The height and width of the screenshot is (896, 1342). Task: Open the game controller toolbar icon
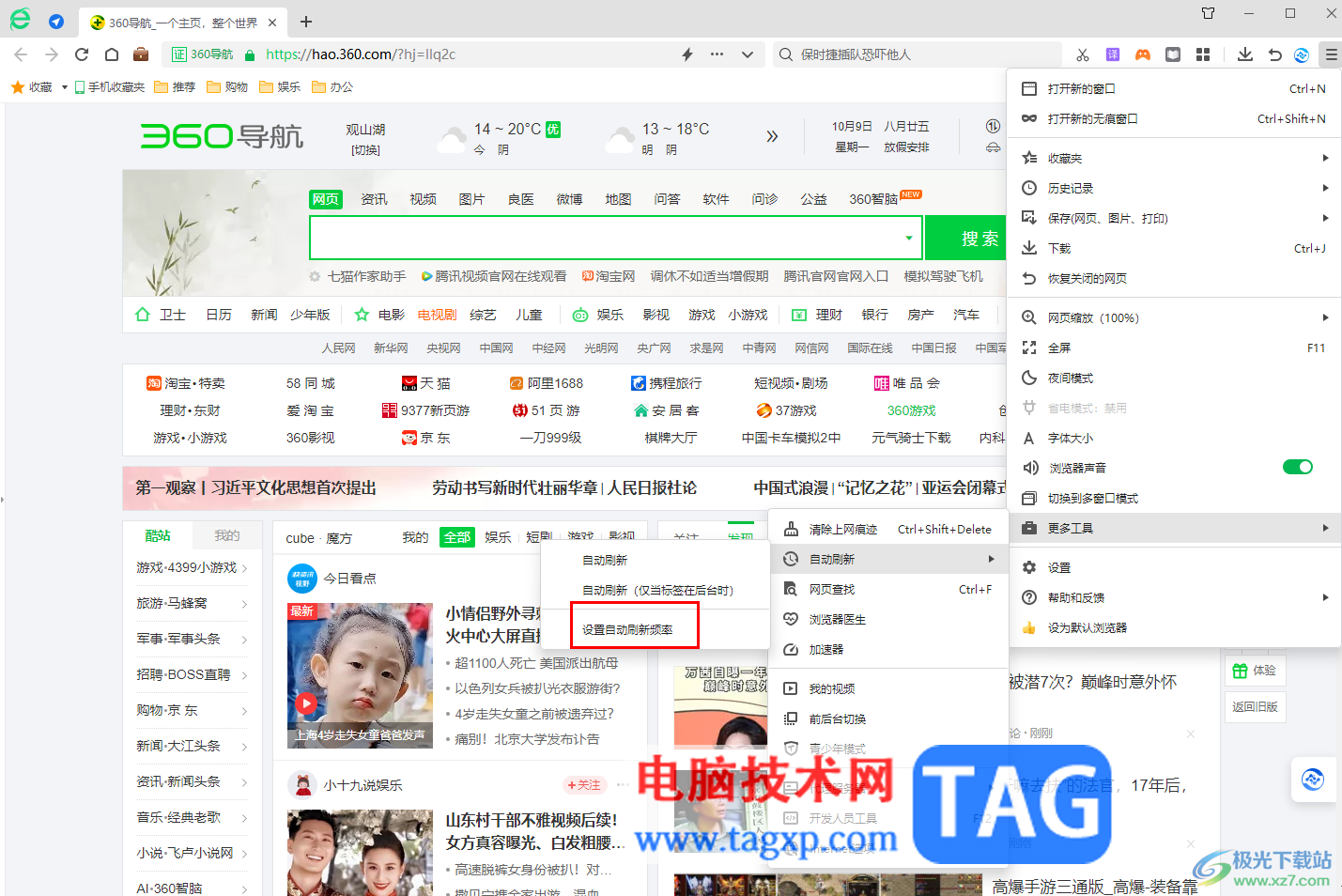point(1143,54)
